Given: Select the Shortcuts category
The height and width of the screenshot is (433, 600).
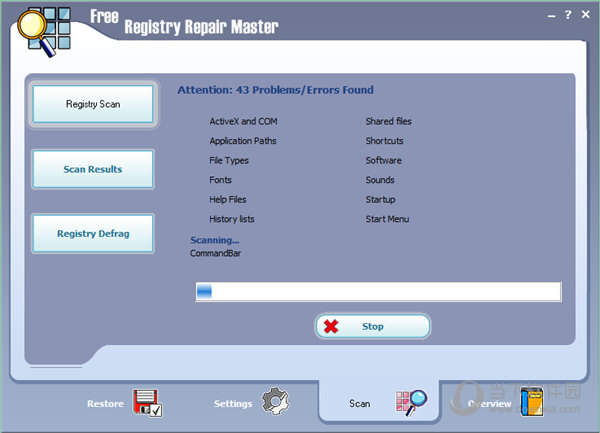Looking at the screenshot, I should [384, 141].
